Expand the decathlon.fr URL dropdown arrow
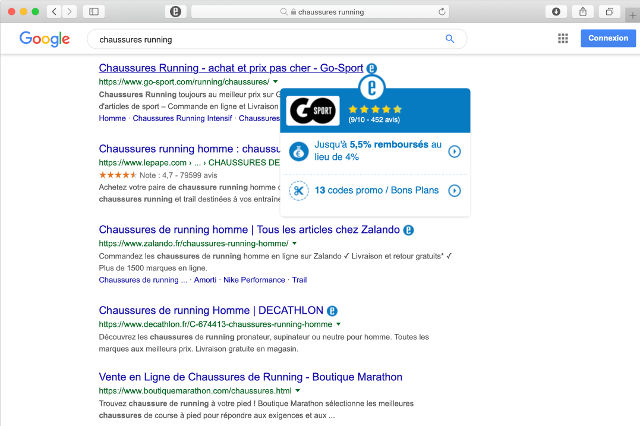Viewport: 640px width, 426px height. point(338,324)
